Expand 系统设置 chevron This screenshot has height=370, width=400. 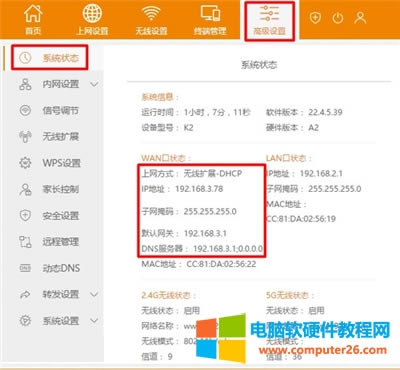pyautogui.click(x=94, y=321)
